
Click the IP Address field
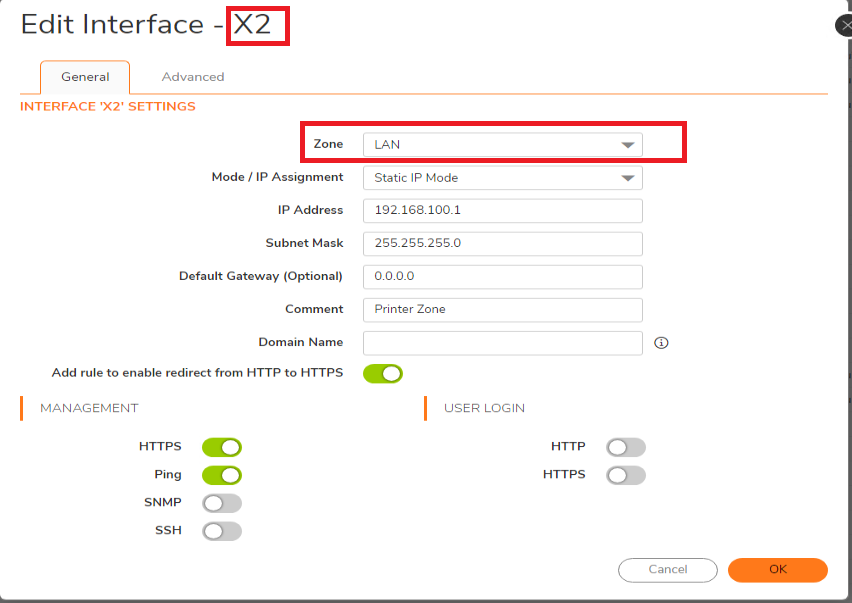502,211
